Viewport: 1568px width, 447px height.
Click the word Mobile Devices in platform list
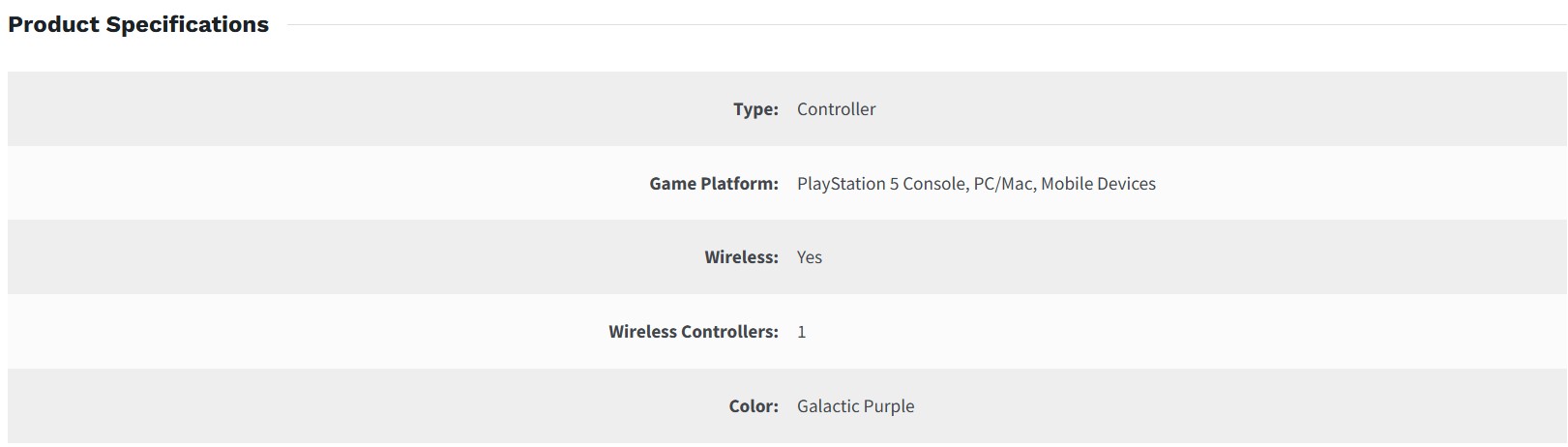tap(1098, 184)
